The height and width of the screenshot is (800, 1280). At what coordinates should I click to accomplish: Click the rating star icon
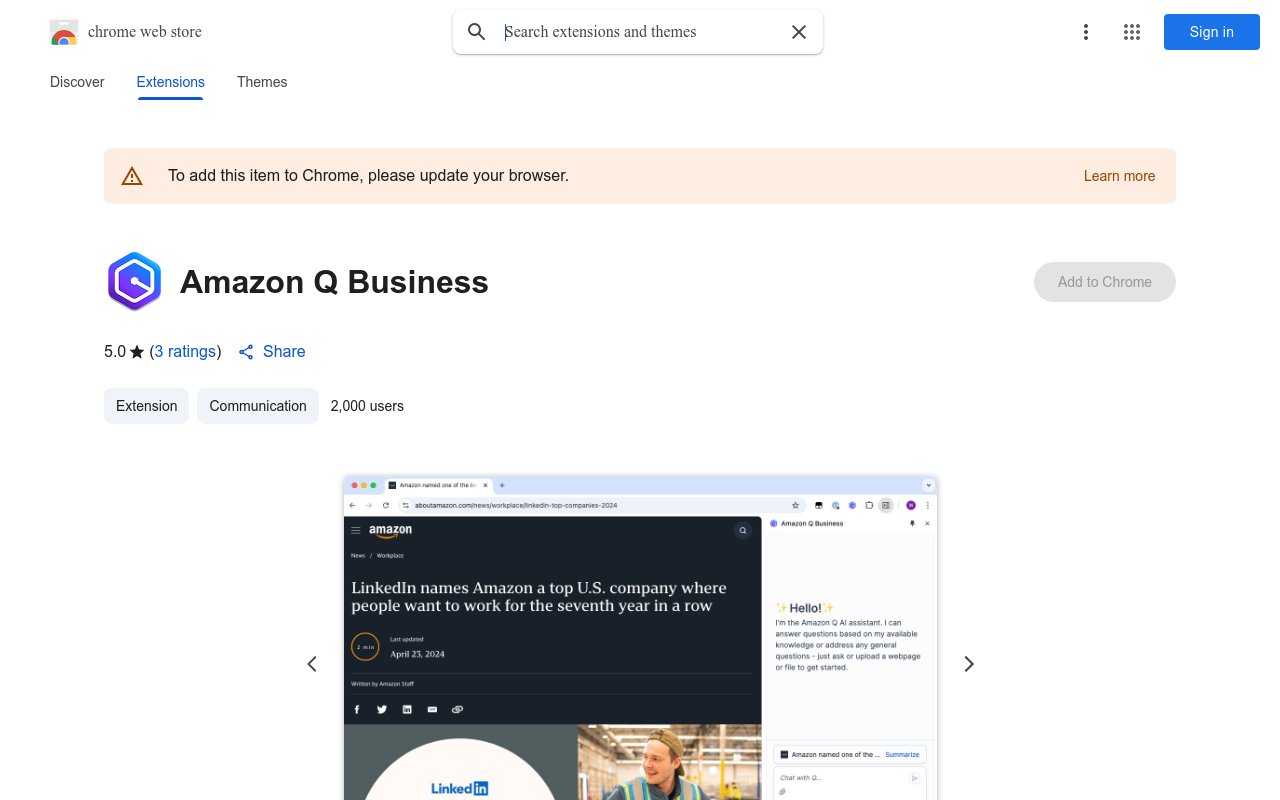click(x=137, y=352)
